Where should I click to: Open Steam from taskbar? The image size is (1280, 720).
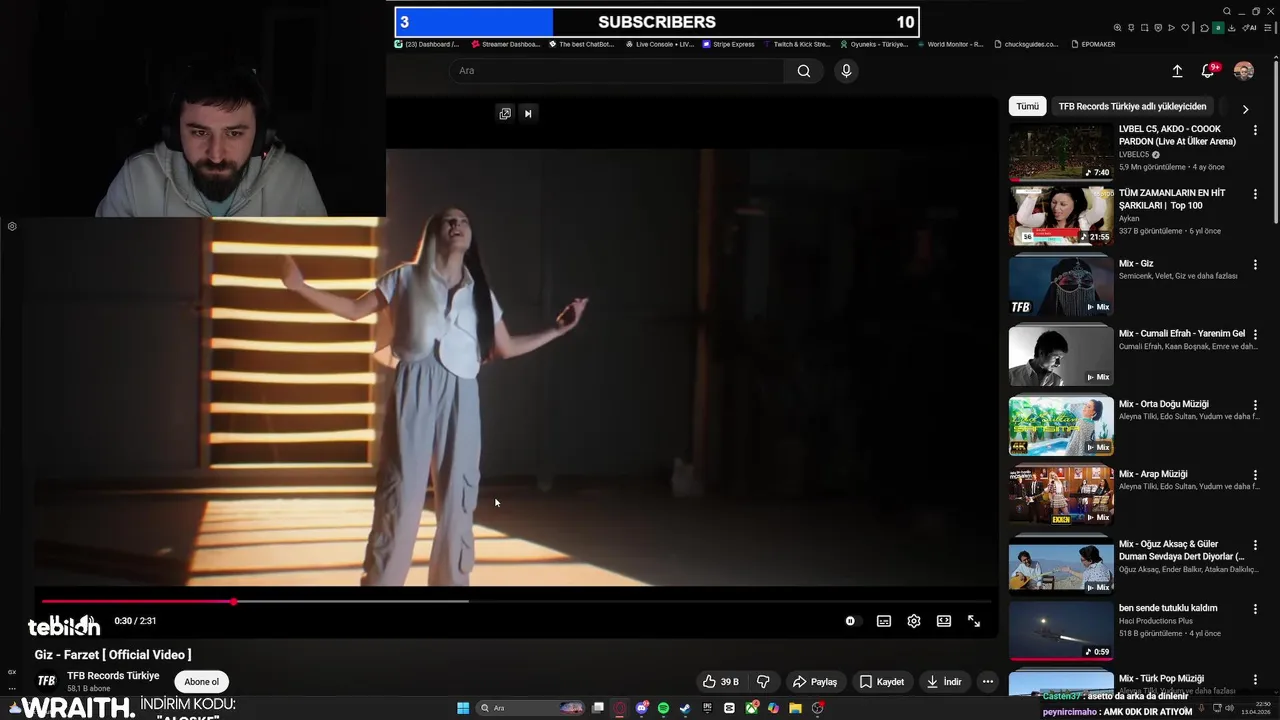(685, 708)
